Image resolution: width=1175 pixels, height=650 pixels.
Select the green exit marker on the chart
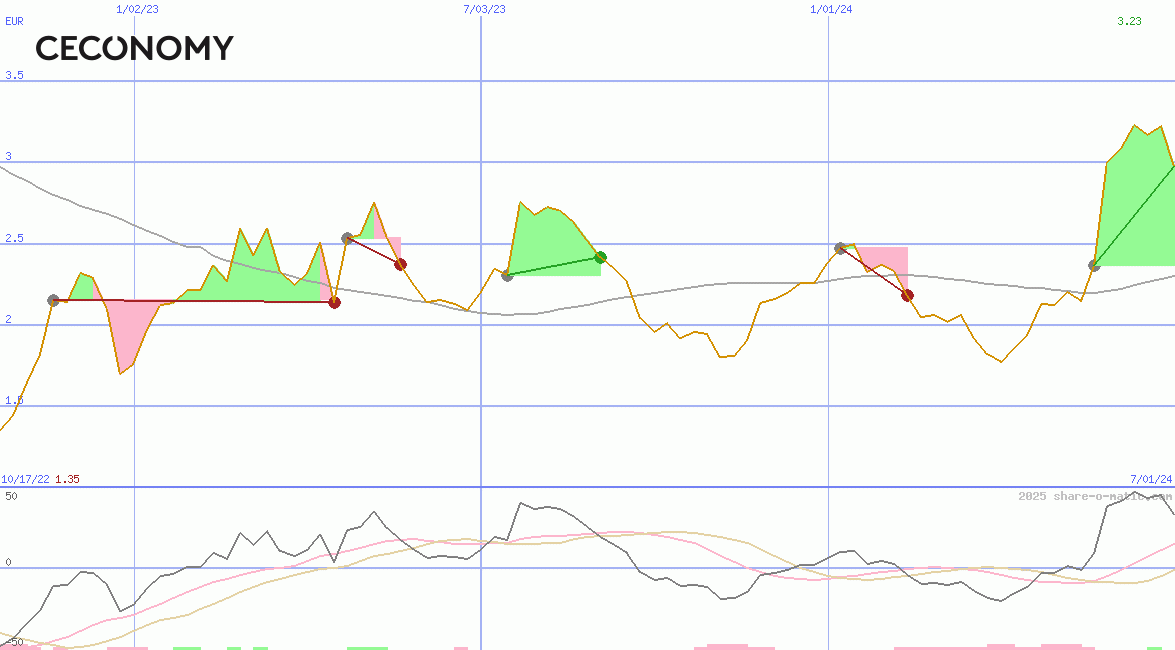pyautogui.click(x=600, y=257)
